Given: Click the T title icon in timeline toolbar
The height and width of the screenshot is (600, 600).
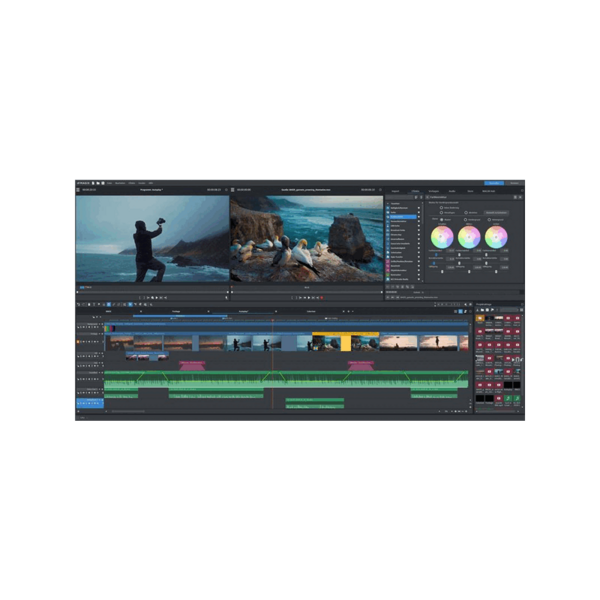Looking at the screenshot, I should [94, 304].
